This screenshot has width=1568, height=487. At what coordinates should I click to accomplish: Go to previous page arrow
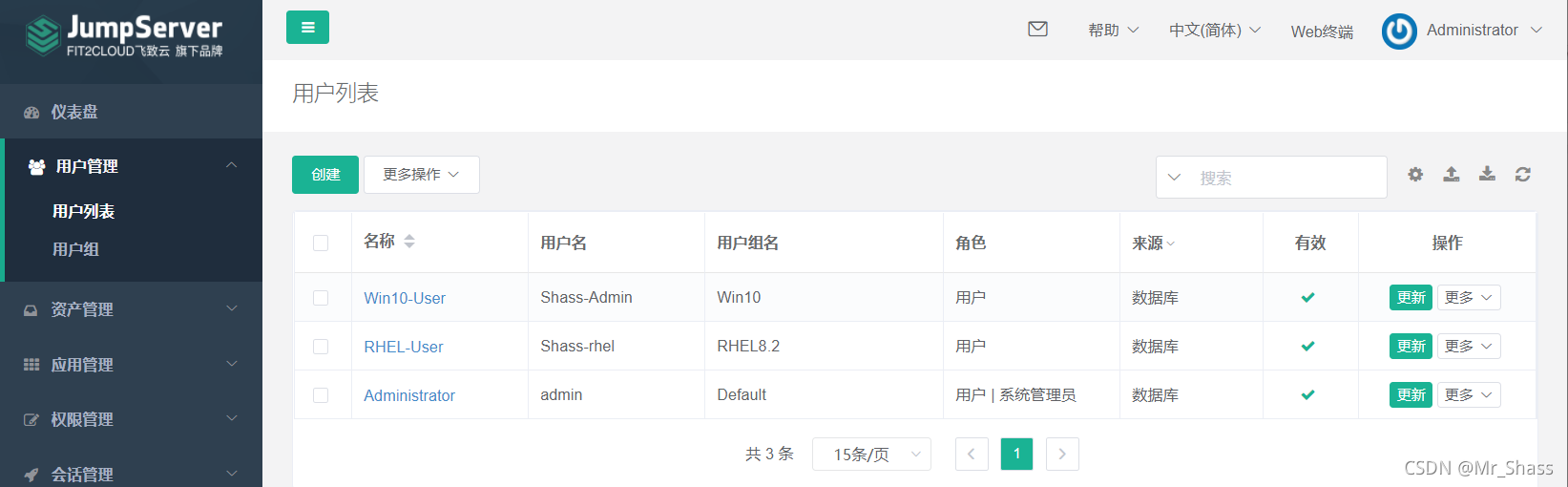972,455
